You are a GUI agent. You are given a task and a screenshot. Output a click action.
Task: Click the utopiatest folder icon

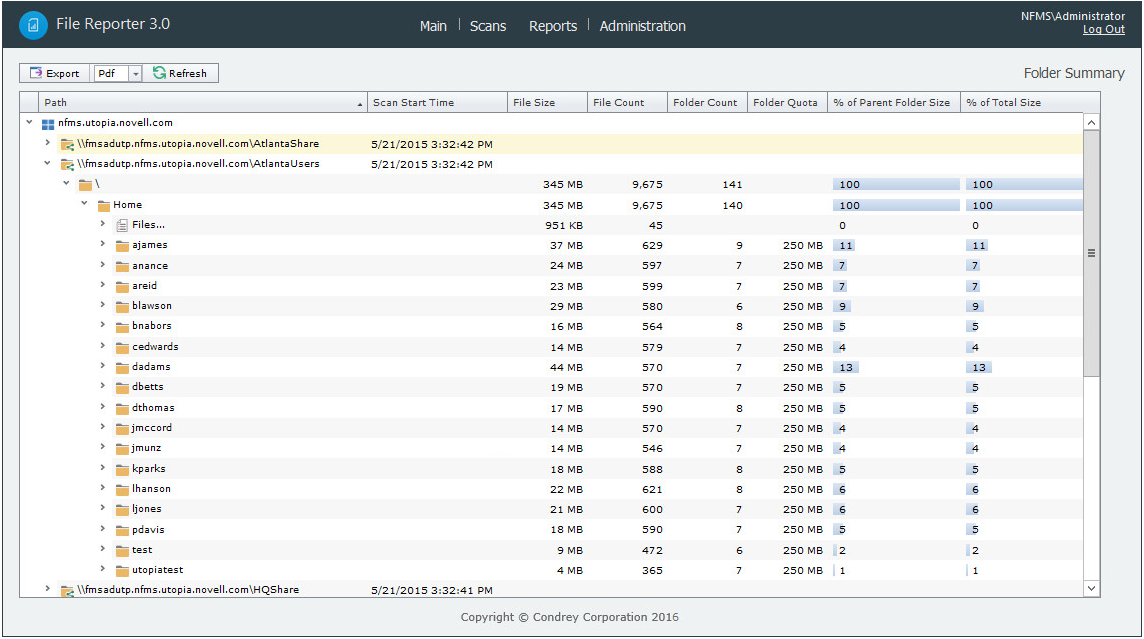(x=122, y=571)
